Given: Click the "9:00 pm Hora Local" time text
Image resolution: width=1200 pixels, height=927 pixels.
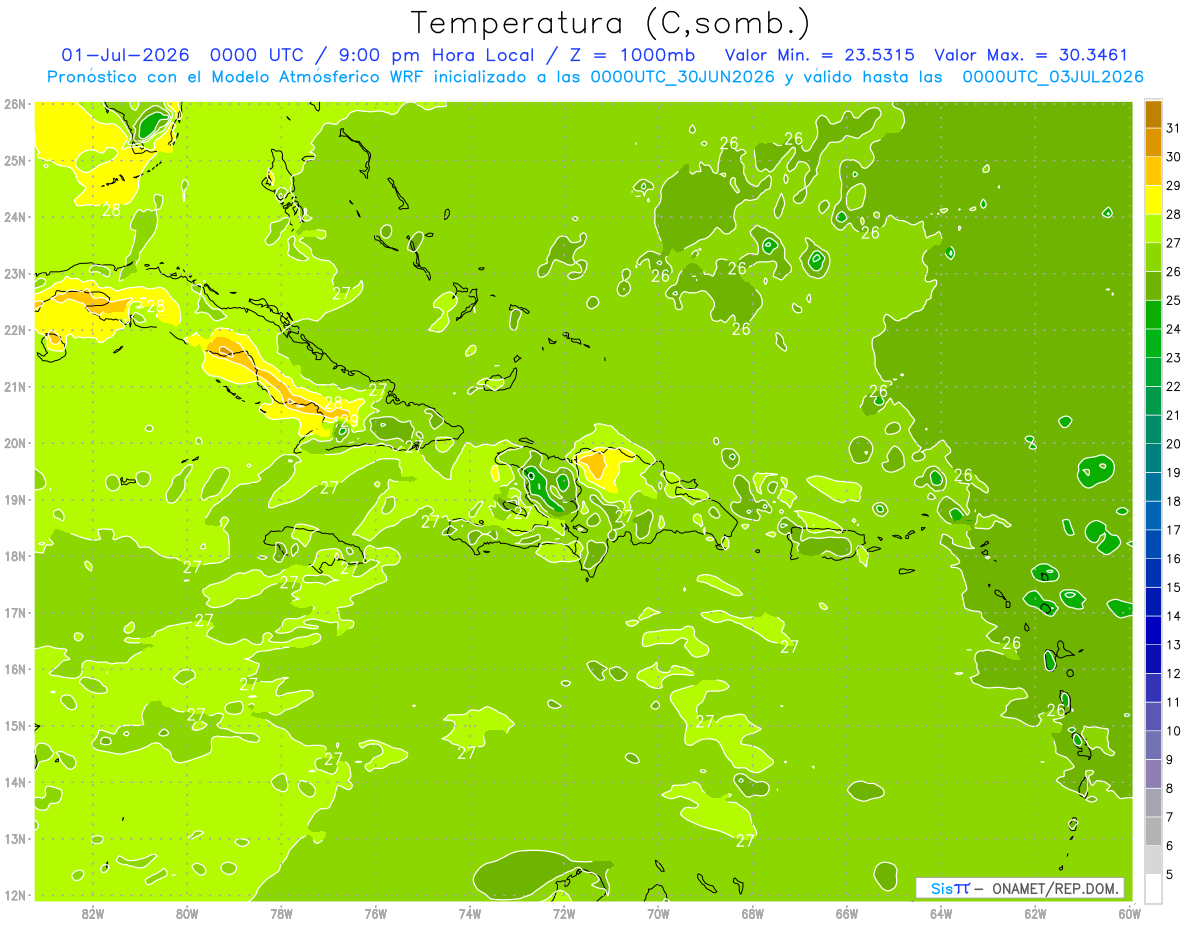Looking at the screenshot, I should [439, 55].
